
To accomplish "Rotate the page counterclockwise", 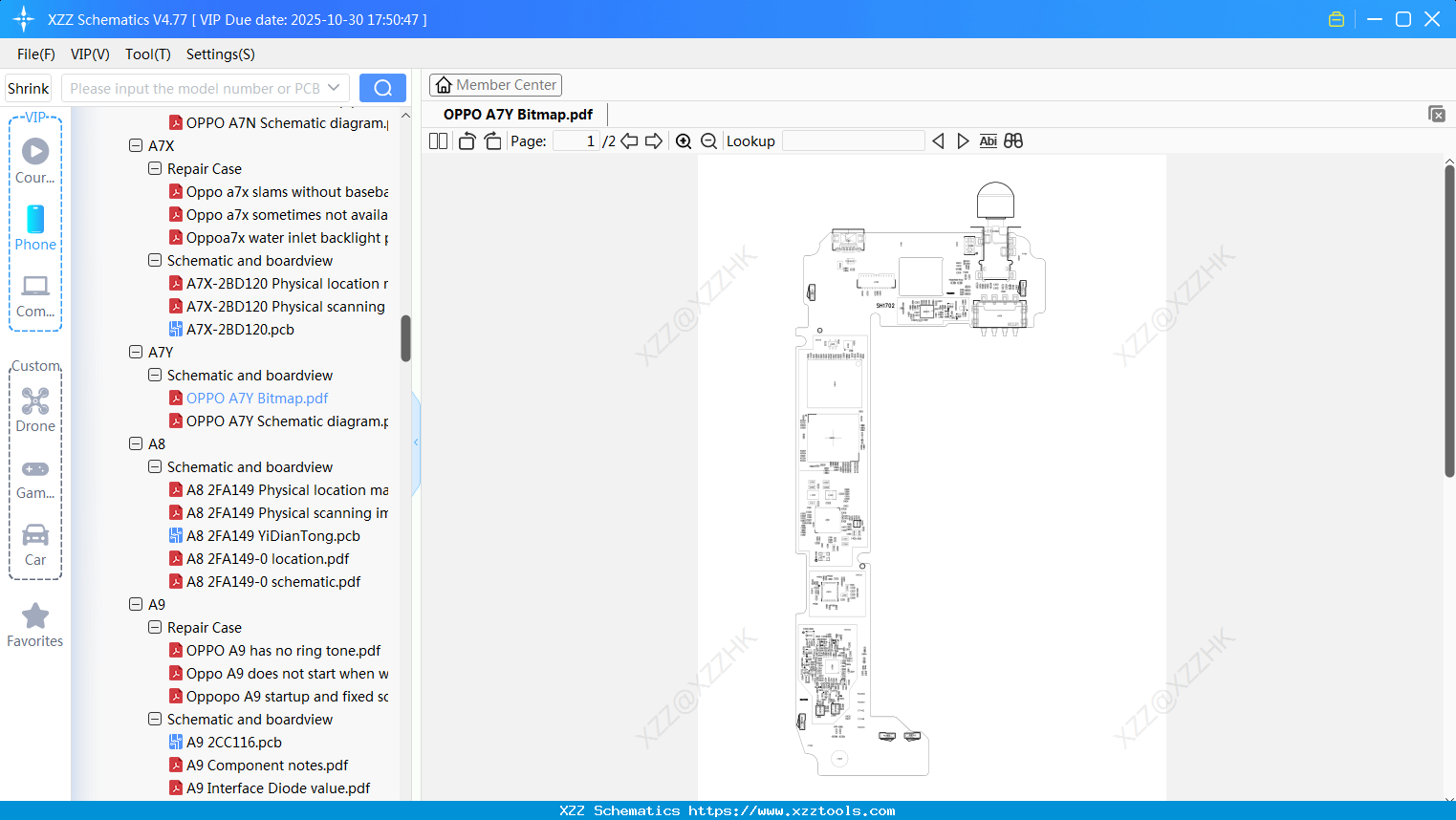I will point(467,141).
